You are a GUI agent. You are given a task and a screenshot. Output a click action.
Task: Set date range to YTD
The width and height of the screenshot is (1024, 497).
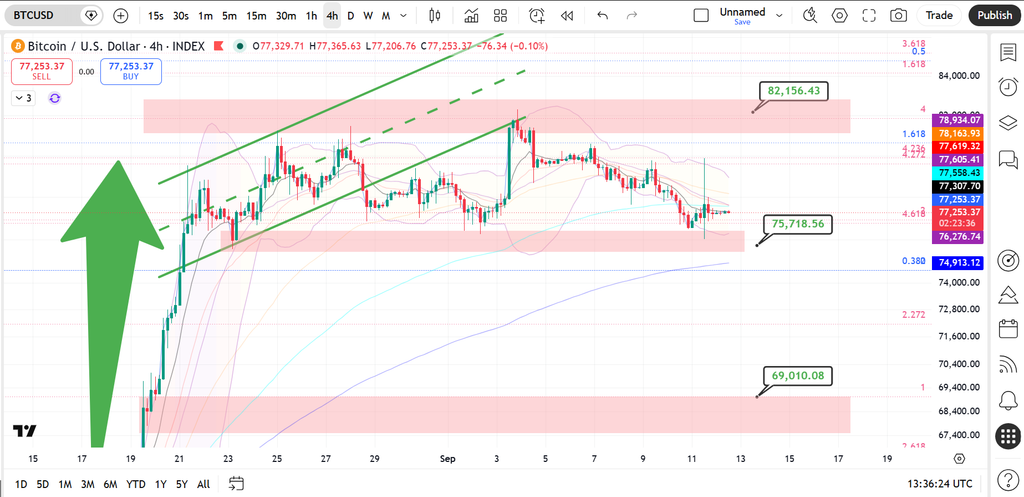point(135,484)
